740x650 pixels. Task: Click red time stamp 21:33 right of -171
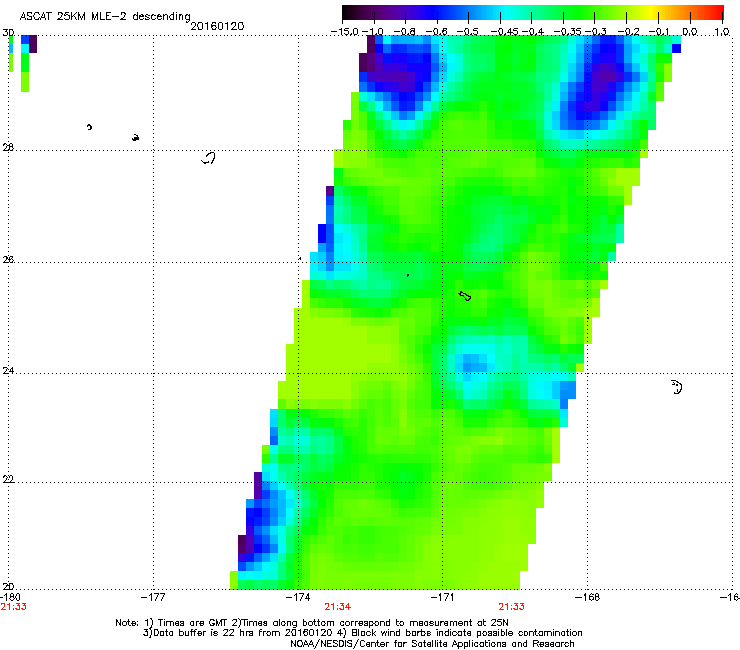512,607
